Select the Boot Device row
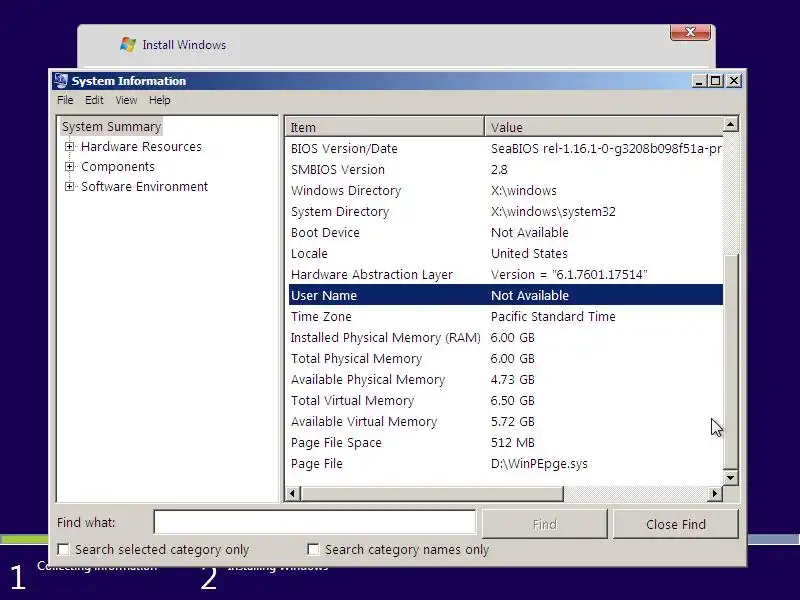Viewport: 800px width, 600px height. click(506, 232)
